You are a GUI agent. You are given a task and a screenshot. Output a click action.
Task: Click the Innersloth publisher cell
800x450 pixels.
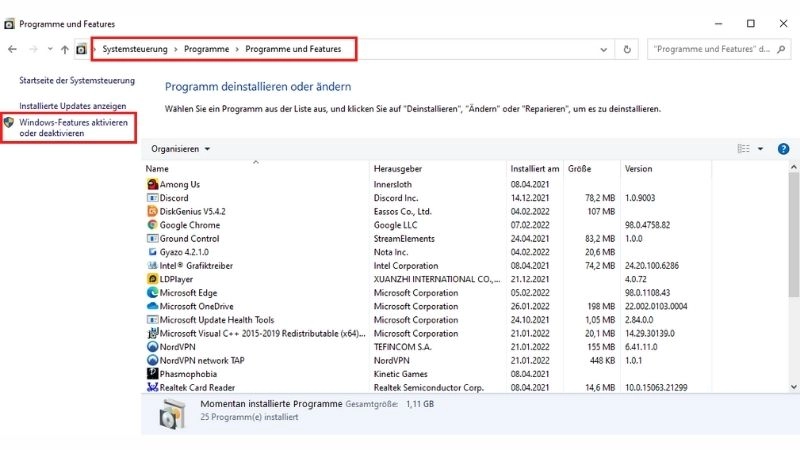tap(392, 184)
